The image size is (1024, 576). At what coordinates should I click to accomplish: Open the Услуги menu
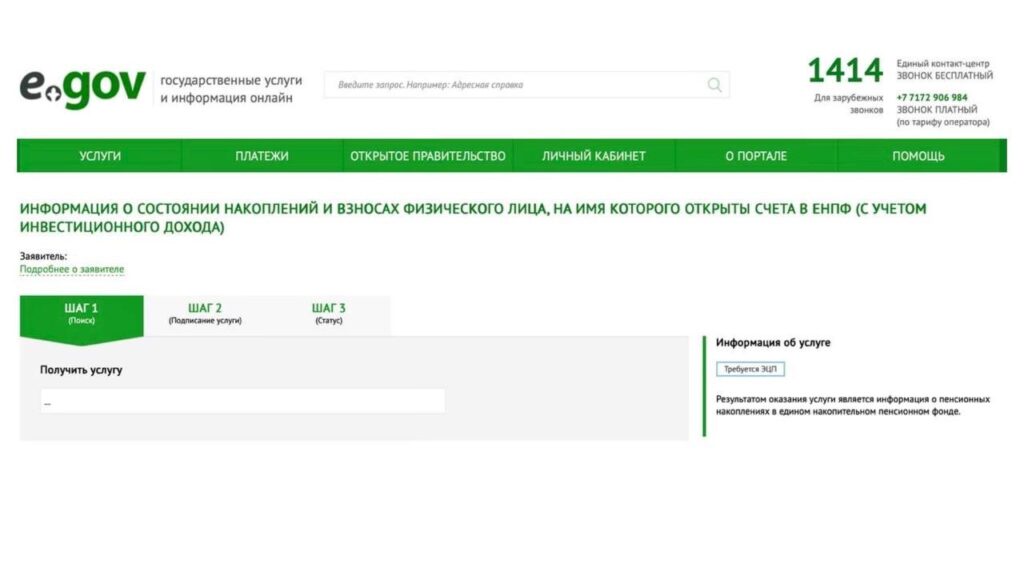click(100, 156)
